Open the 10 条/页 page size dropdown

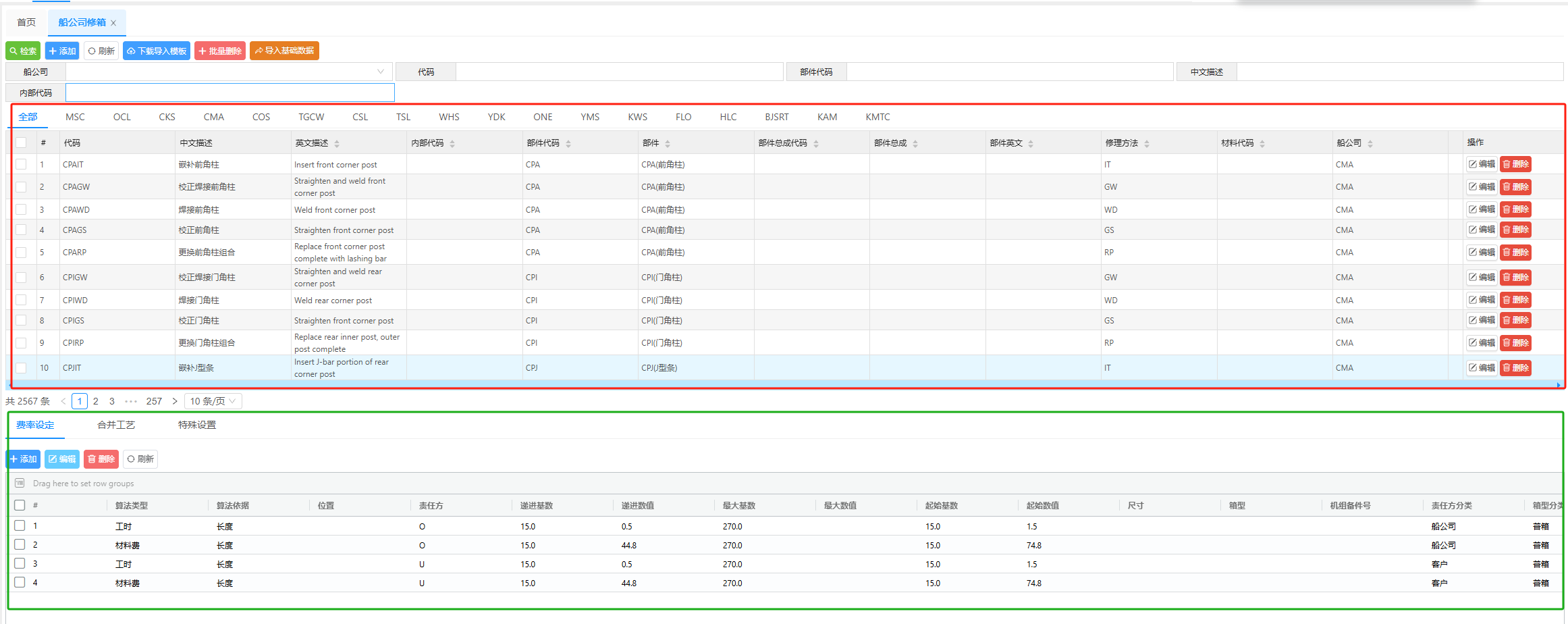click(213, 401)
